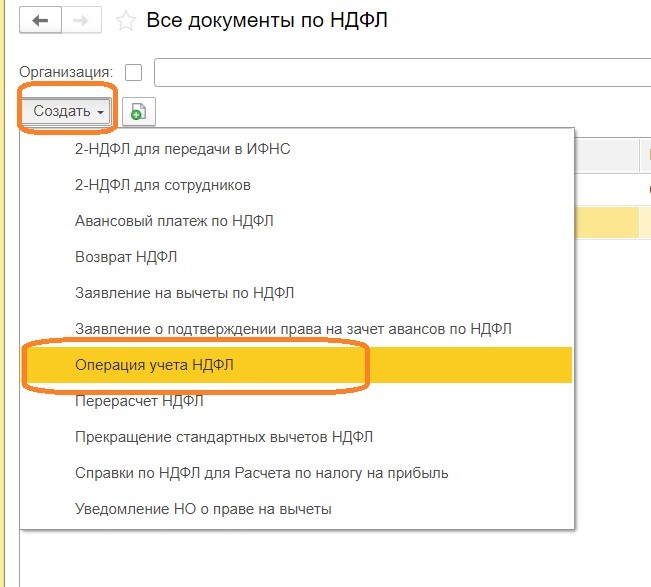Choose Операция учета НДФЛ
The width and height of the screenshot is (651, 587).
point(297,365)
